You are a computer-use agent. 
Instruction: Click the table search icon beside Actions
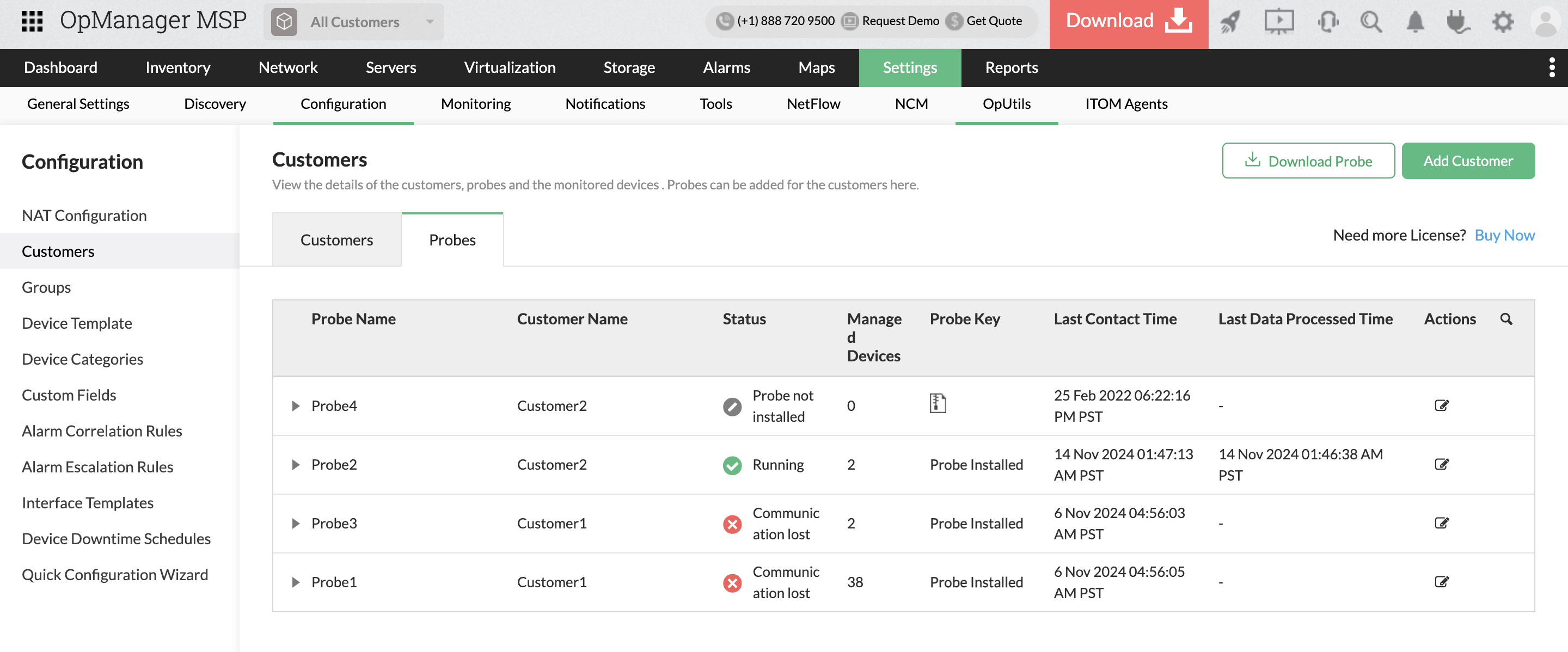(x=1506, y=319)
